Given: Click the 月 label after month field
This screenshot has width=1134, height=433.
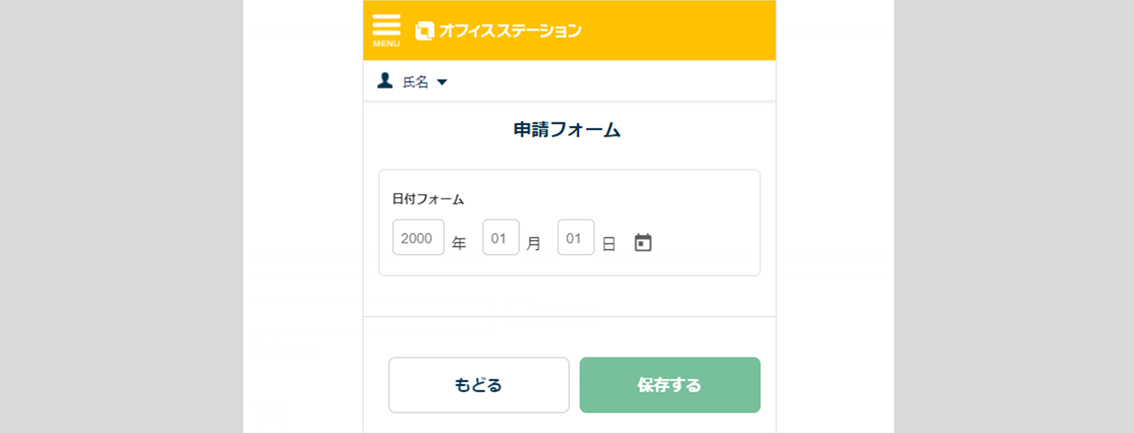Looking at the screenshot, I should coord(534,243).
